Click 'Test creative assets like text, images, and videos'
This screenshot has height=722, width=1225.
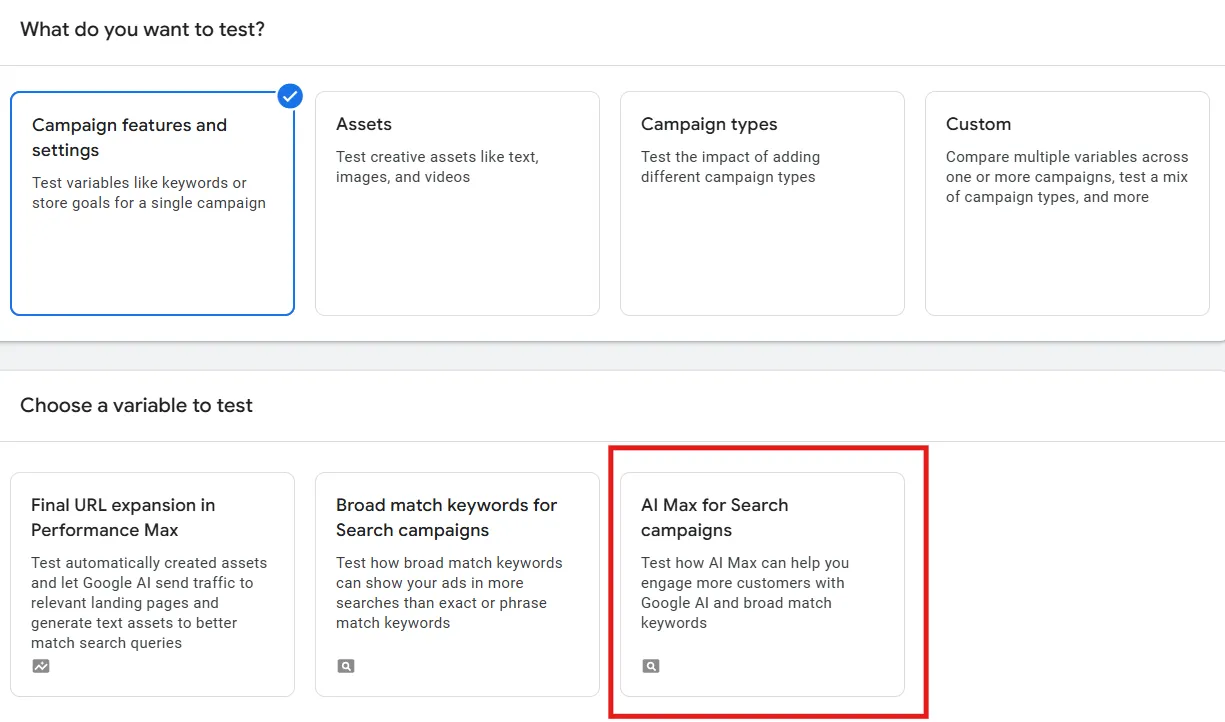(x=437, y=167)
